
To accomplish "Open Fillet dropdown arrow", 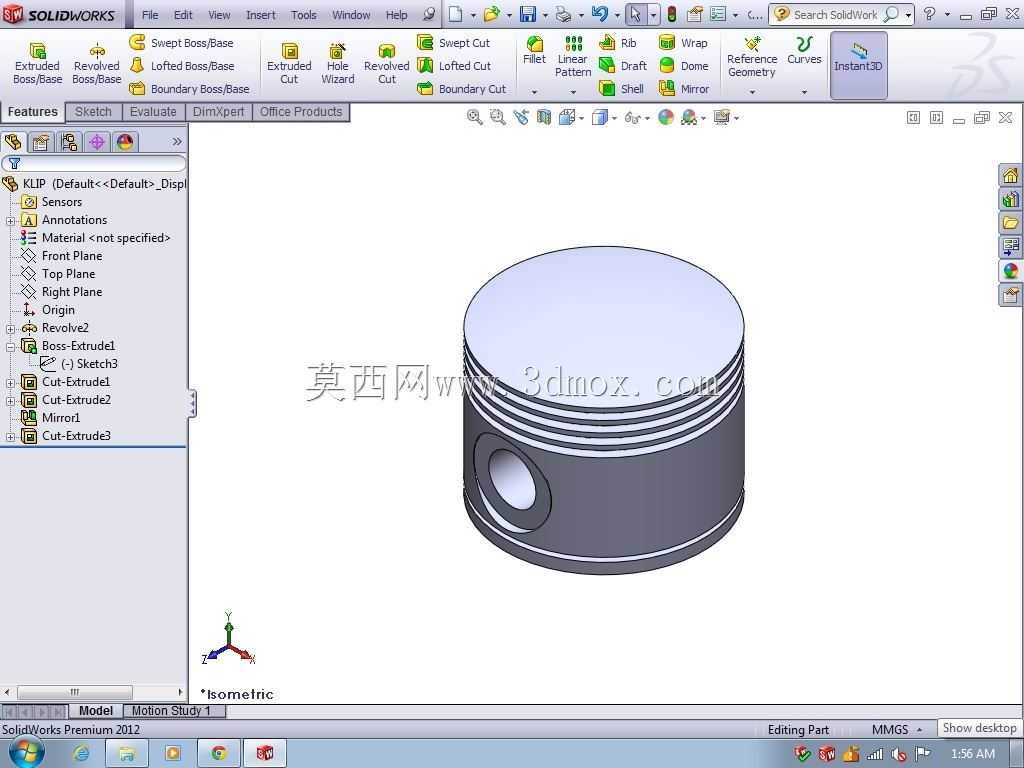I will click(534, 92).
